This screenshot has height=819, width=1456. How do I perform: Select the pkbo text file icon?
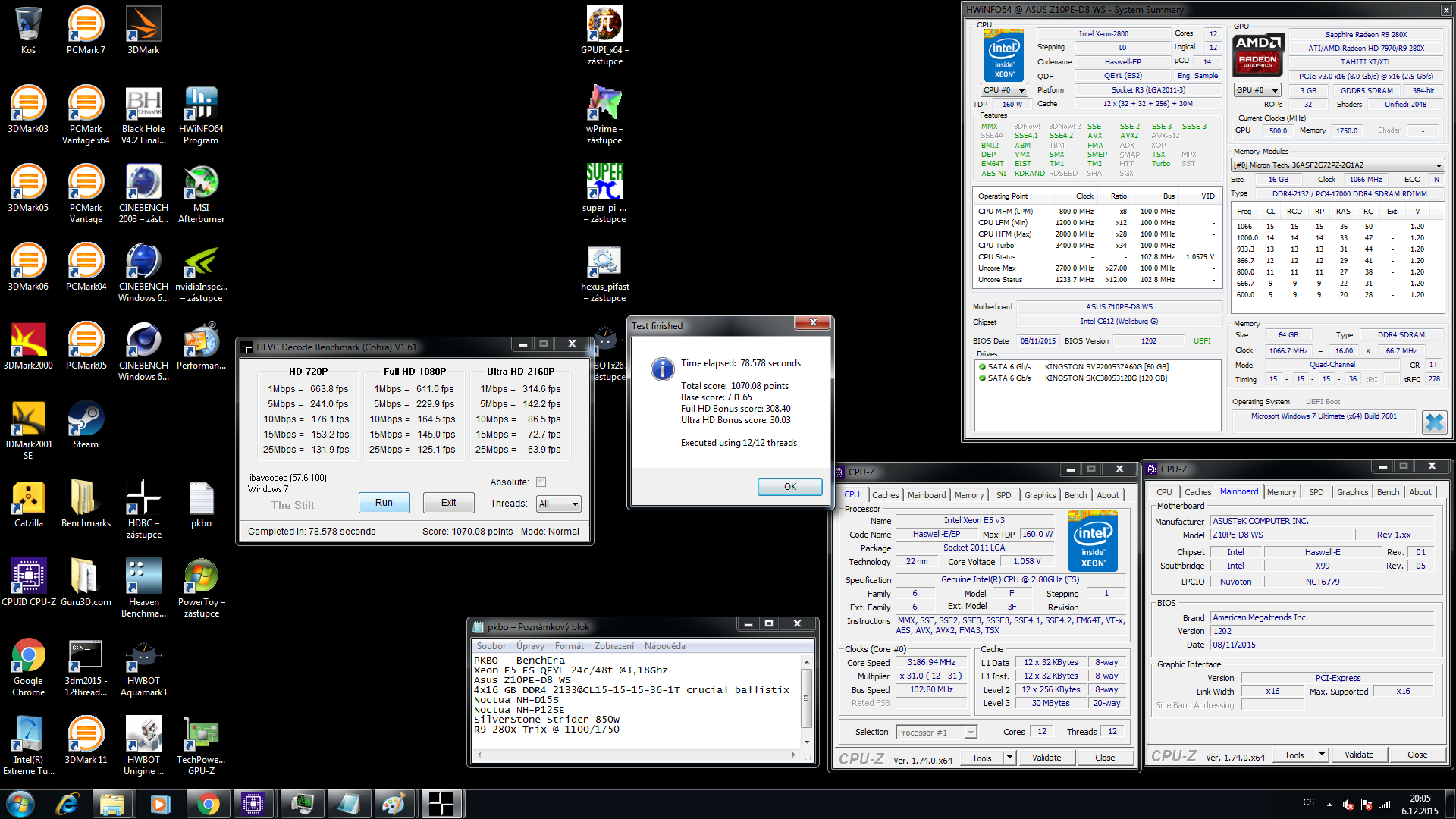click(x=201, y=504)
